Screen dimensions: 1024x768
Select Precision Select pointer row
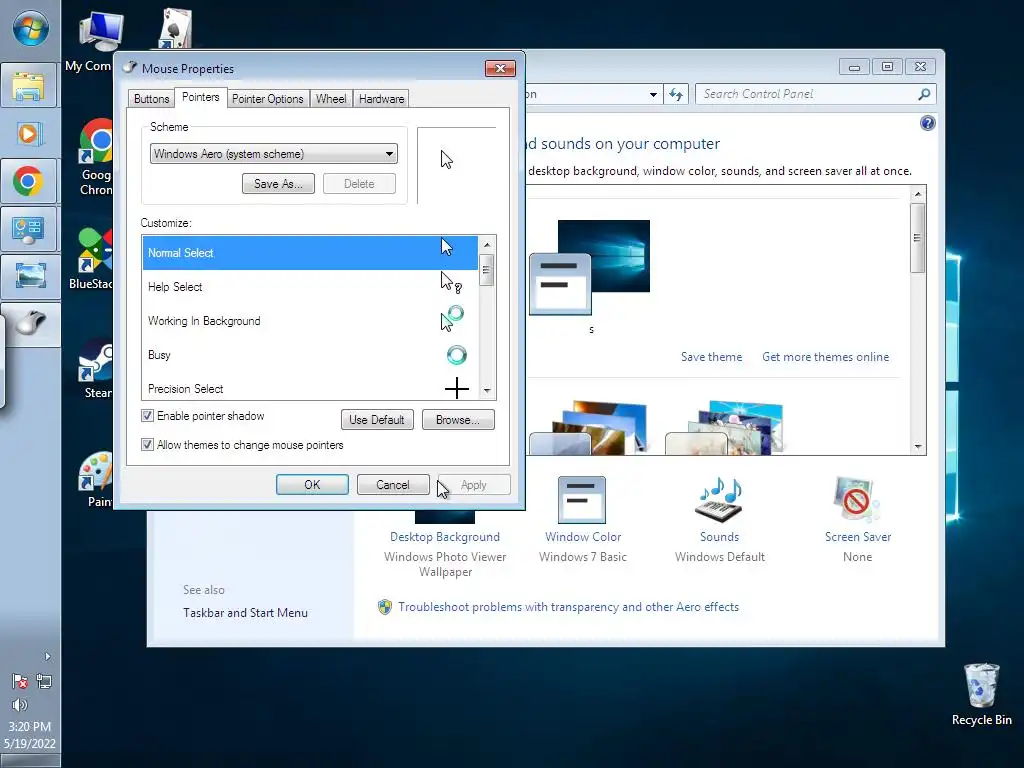tap(310, 388)
